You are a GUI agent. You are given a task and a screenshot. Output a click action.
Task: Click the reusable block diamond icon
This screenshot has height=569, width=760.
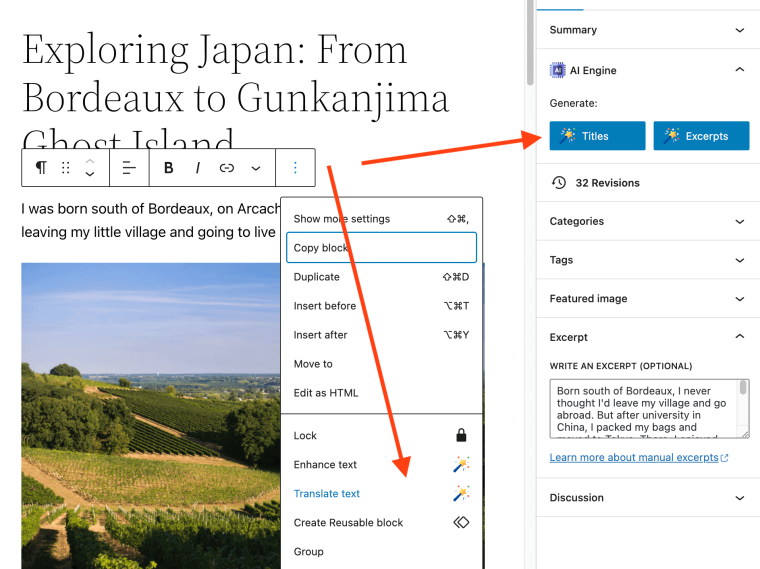click(461, 522)
